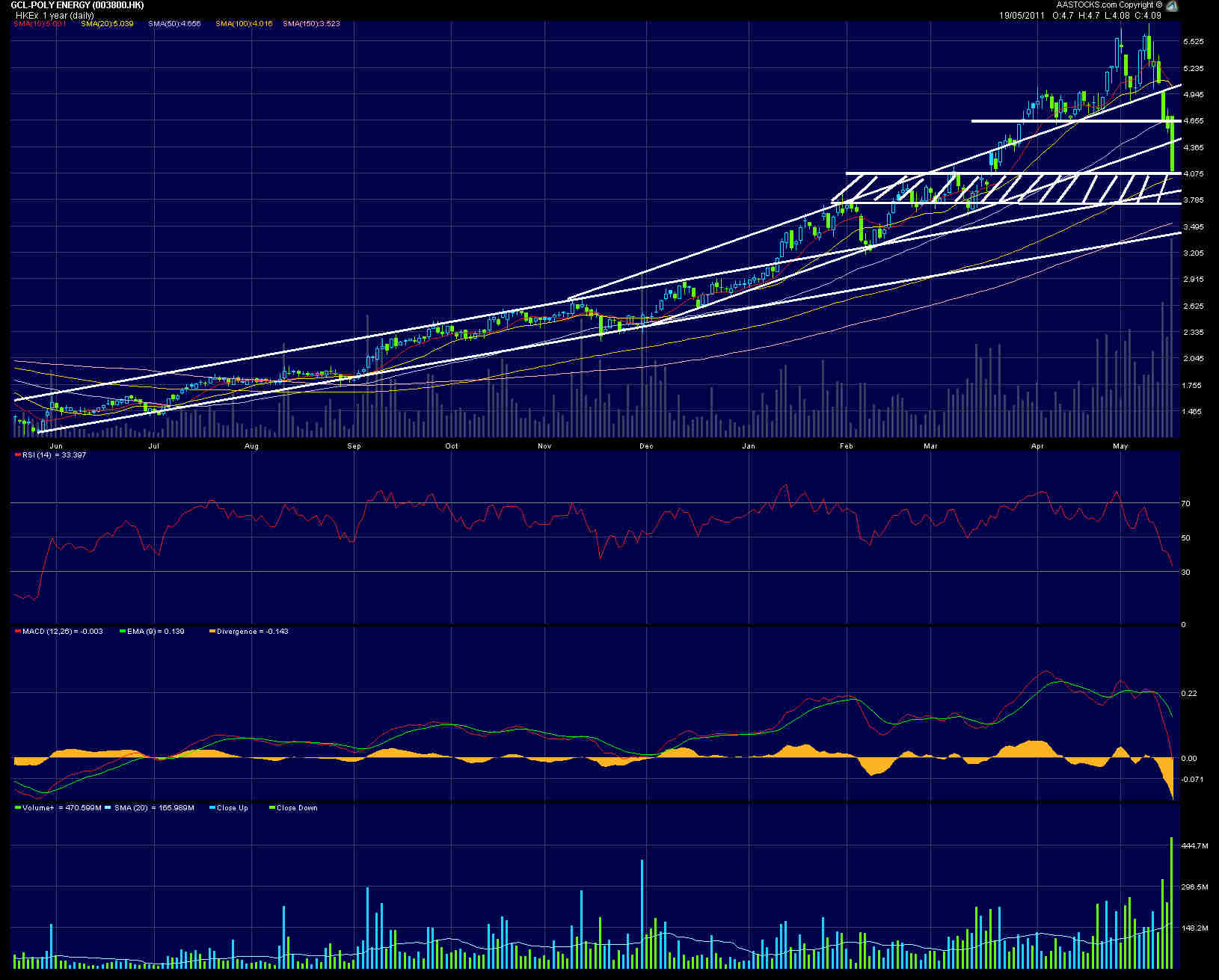Click the 2.045 price axis label
The image size is (1219, 980).
click(1194, 359)
